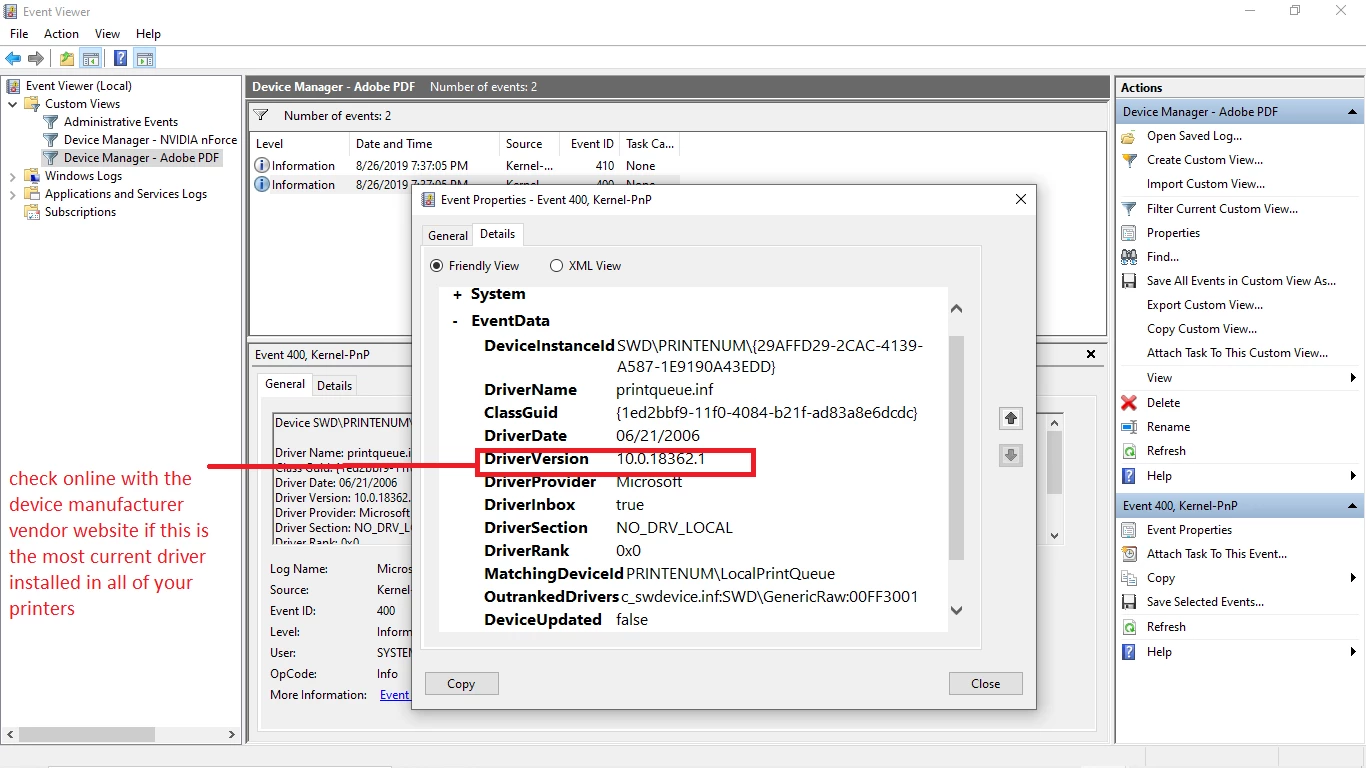Click Import Custom View action
Screen dimensions: 1366x768
[1205, 184]
